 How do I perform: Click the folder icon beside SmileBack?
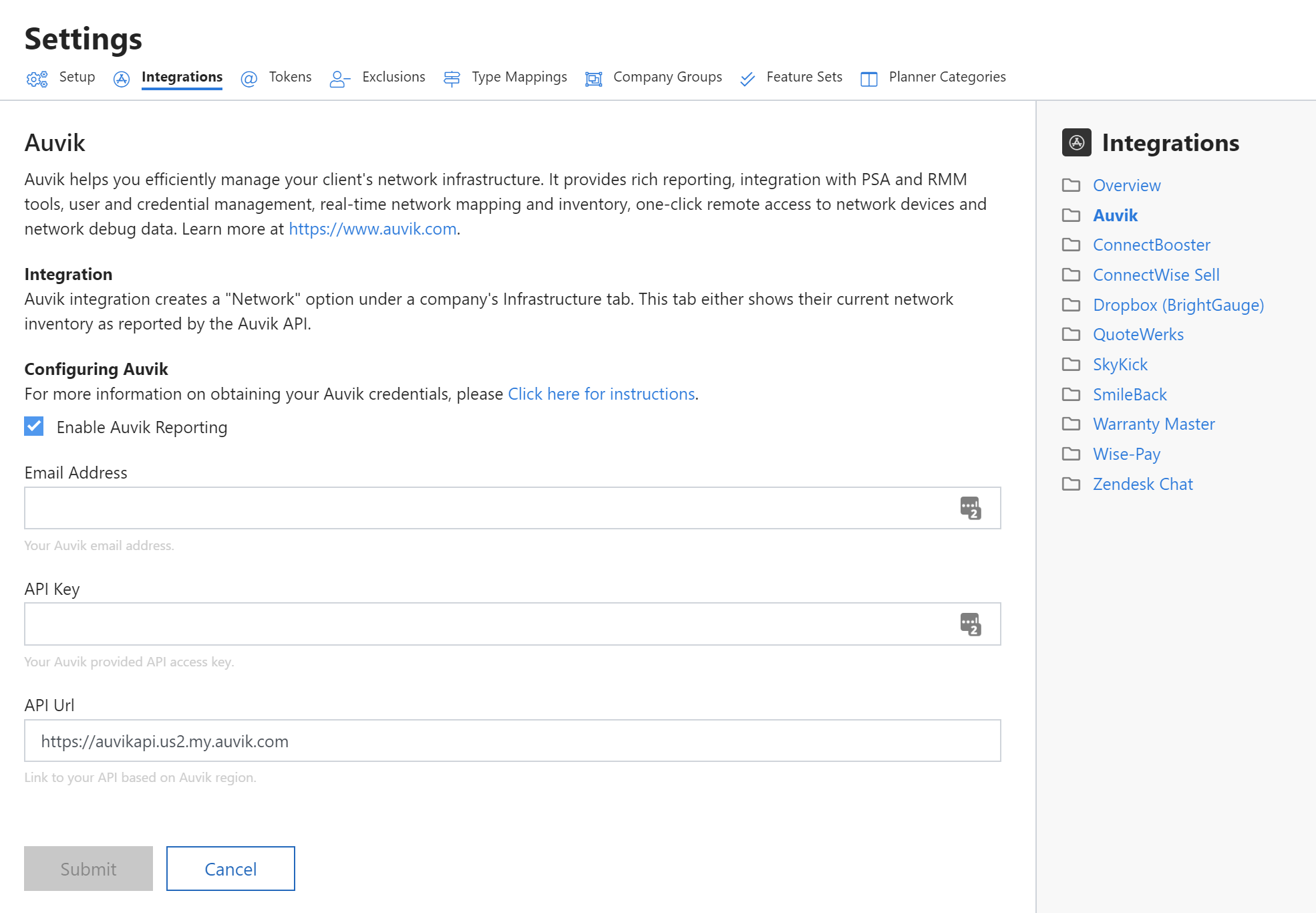(x=1072, y=394)
